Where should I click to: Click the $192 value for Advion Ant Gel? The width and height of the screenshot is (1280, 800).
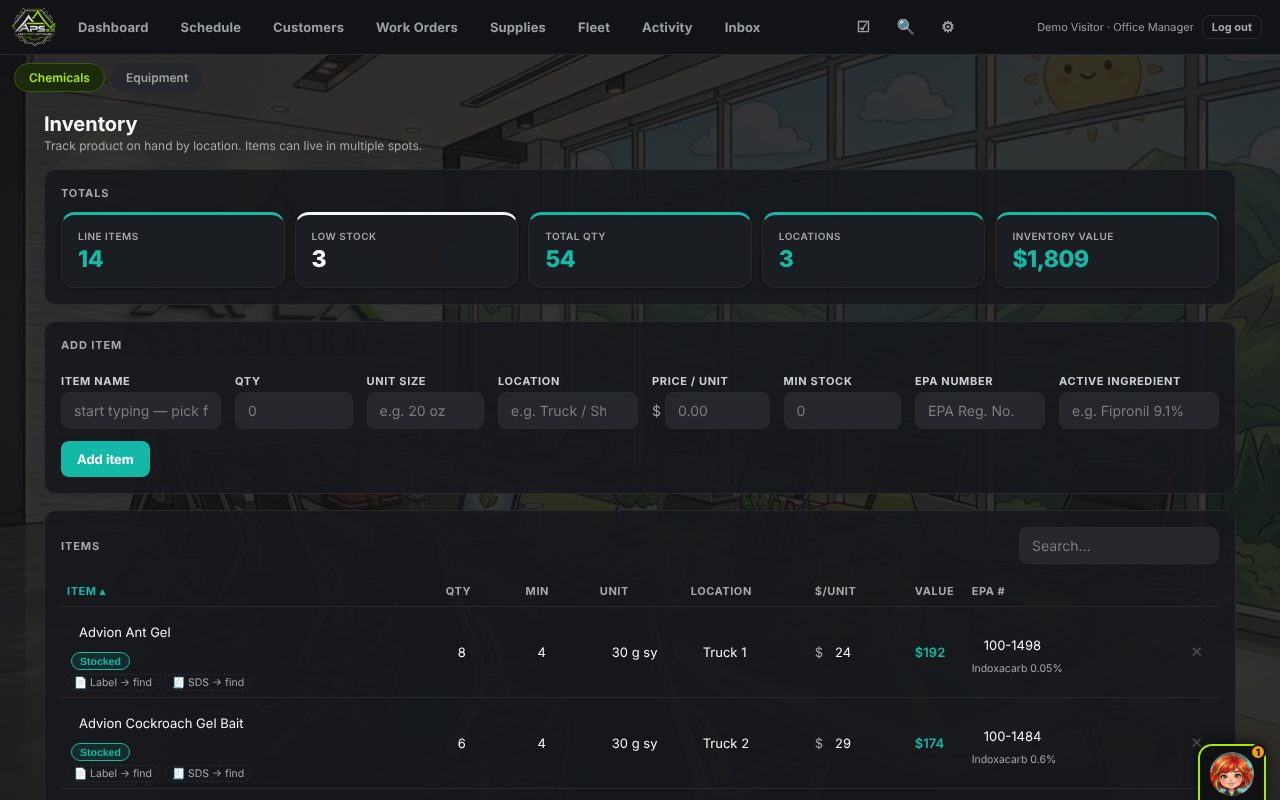click(x=930, y=652)
